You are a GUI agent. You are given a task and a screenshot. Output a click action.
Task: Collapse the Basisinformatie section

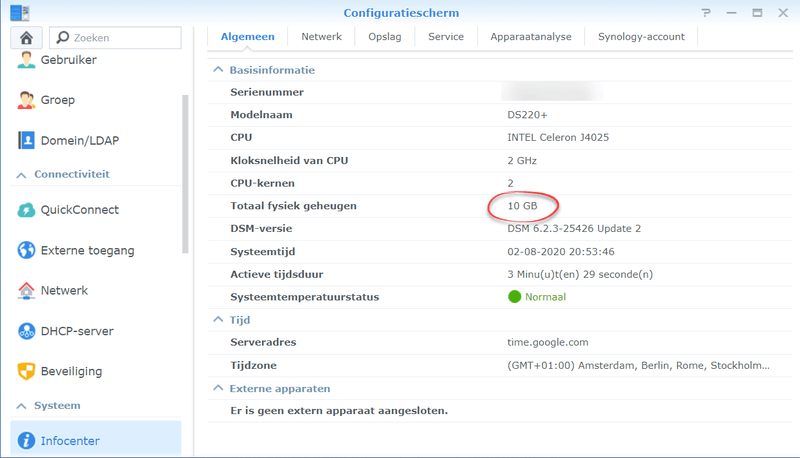[x=218, y=69]
